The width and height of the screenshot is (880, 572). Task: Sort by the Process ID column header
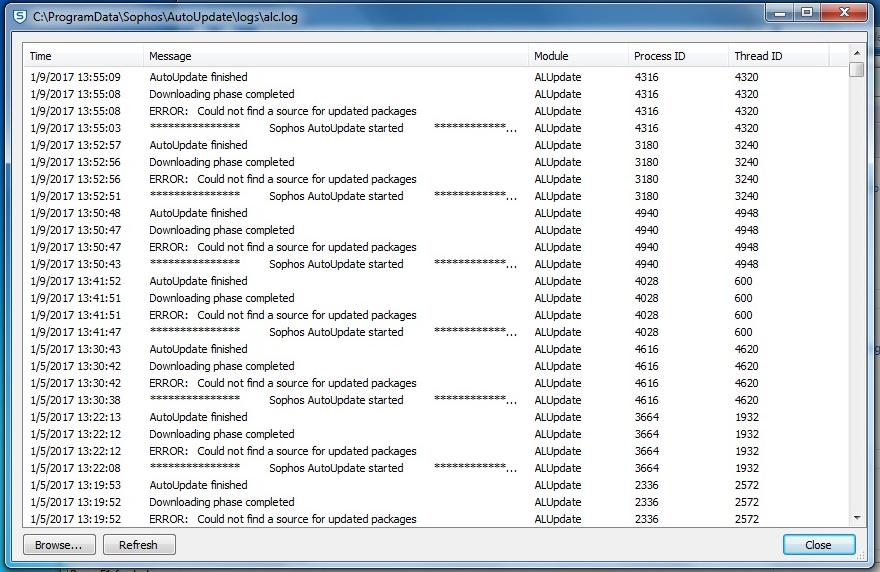tap(678, 56)
